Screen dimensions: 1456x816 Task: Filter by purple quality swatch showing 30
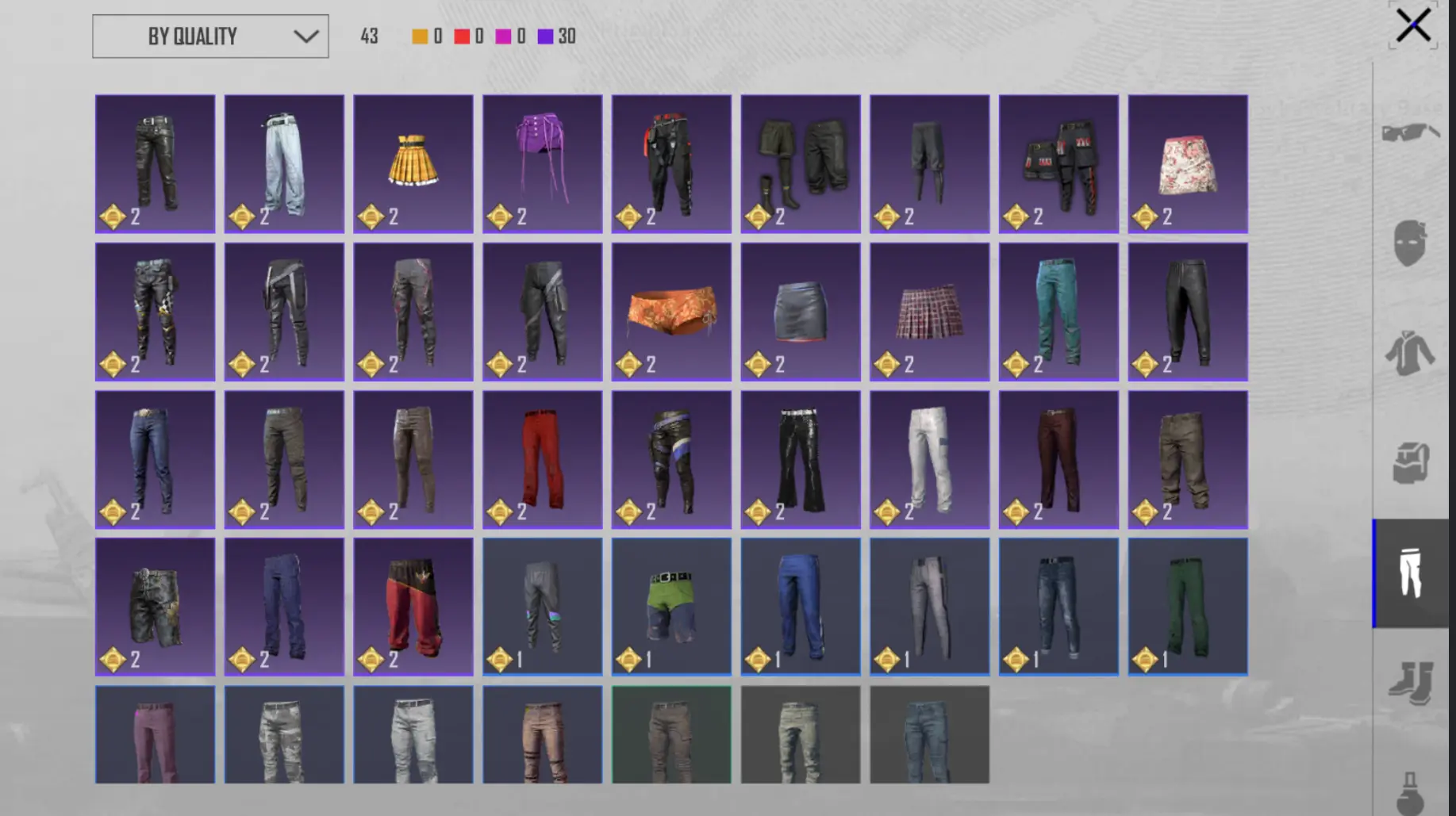click(x=545, y=36)
